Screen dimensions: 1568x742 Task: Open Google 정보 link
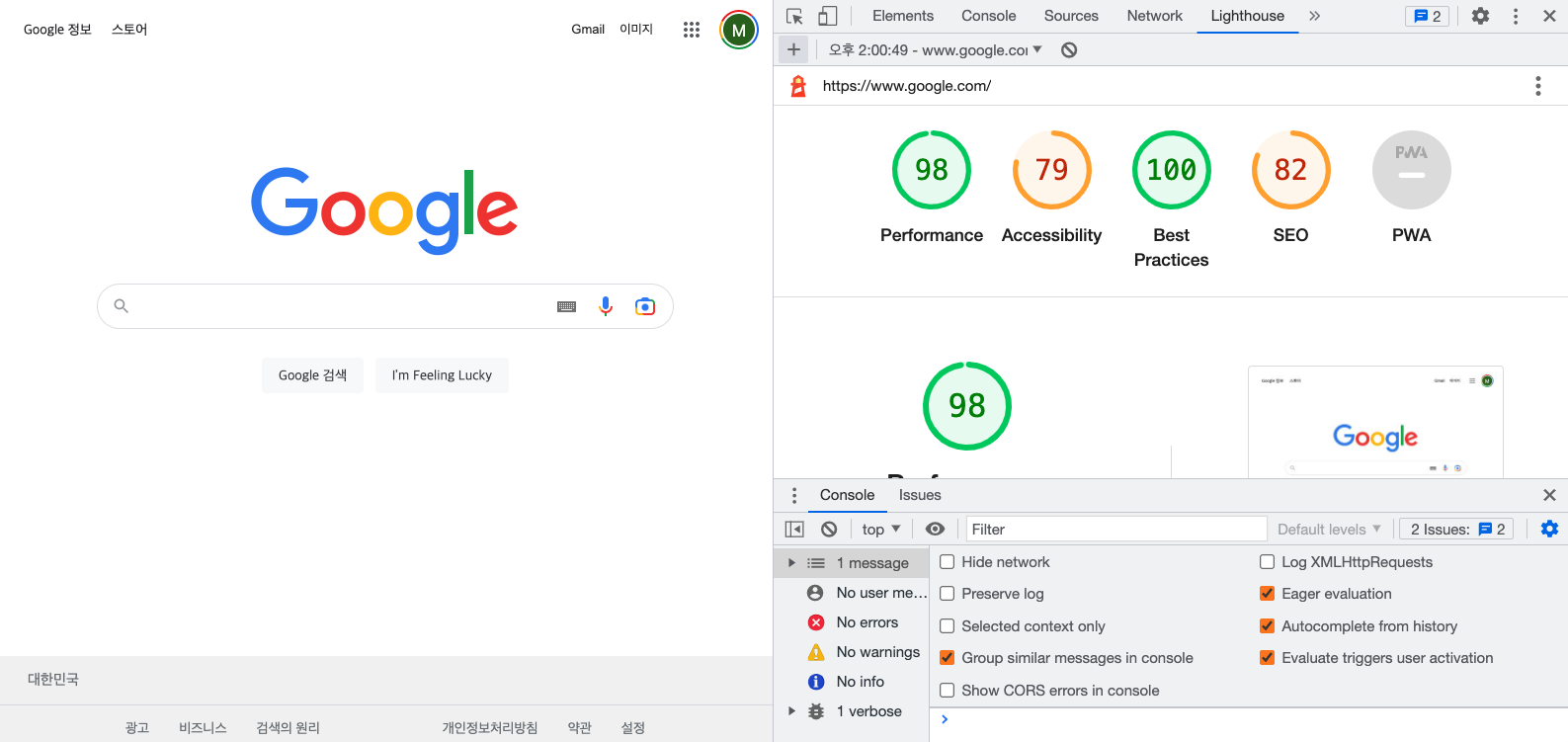coord(57,30)
